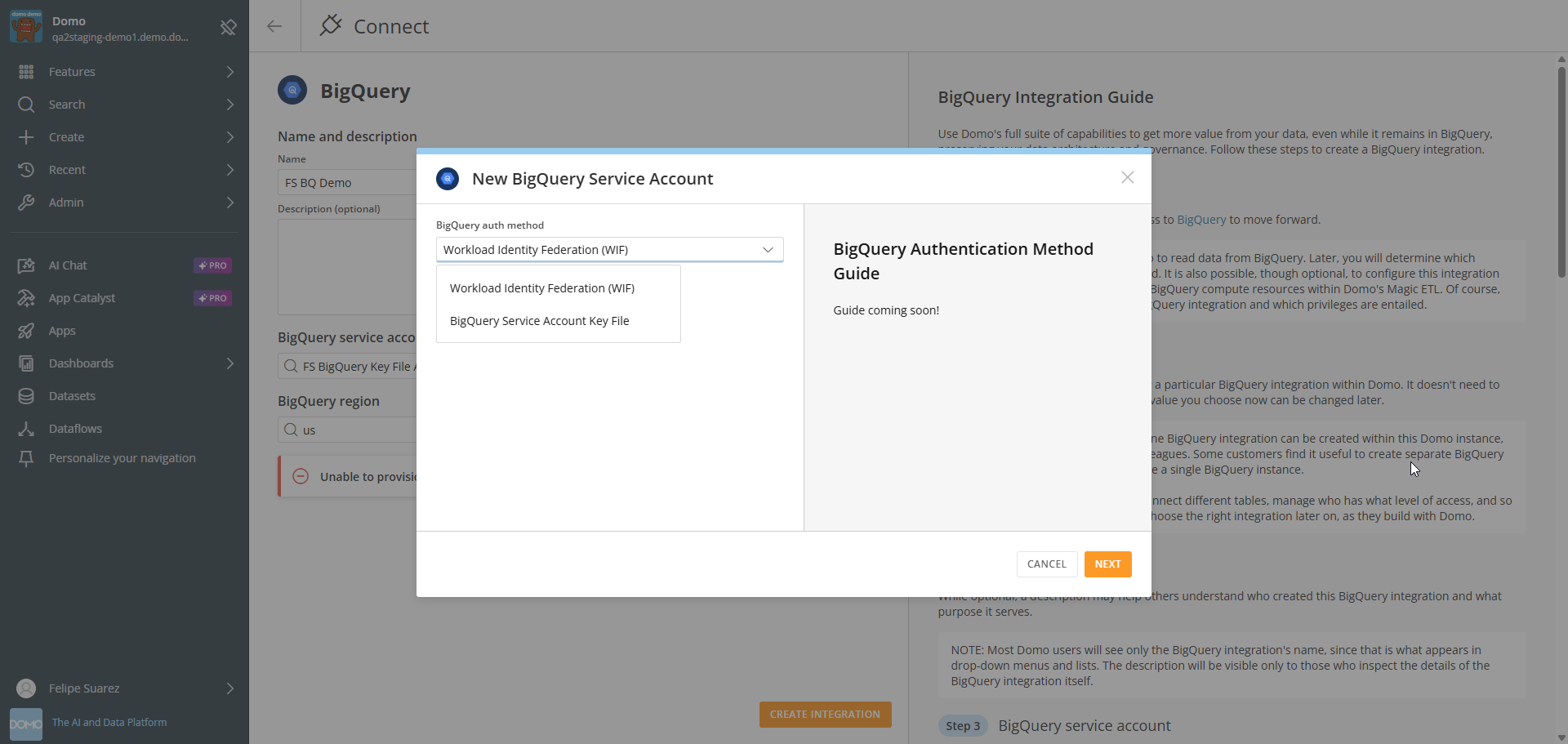The image size is (1568, 744).
Task: Click Personalize your navigation
Action: [122, 458]
